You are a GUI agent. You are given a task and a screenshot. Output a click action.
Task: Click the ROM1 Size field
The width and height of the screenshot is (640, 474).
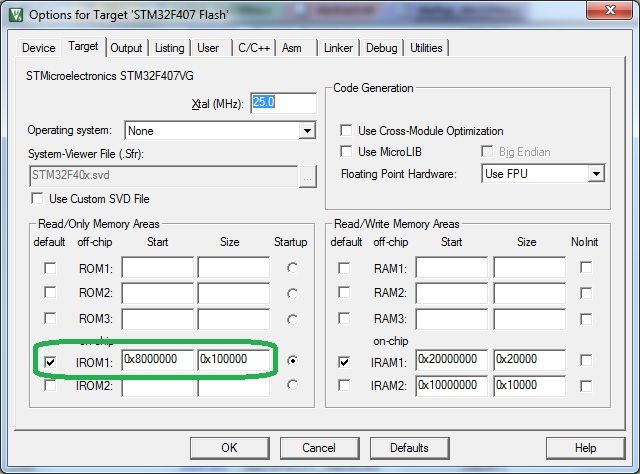[x=234, y=268]
